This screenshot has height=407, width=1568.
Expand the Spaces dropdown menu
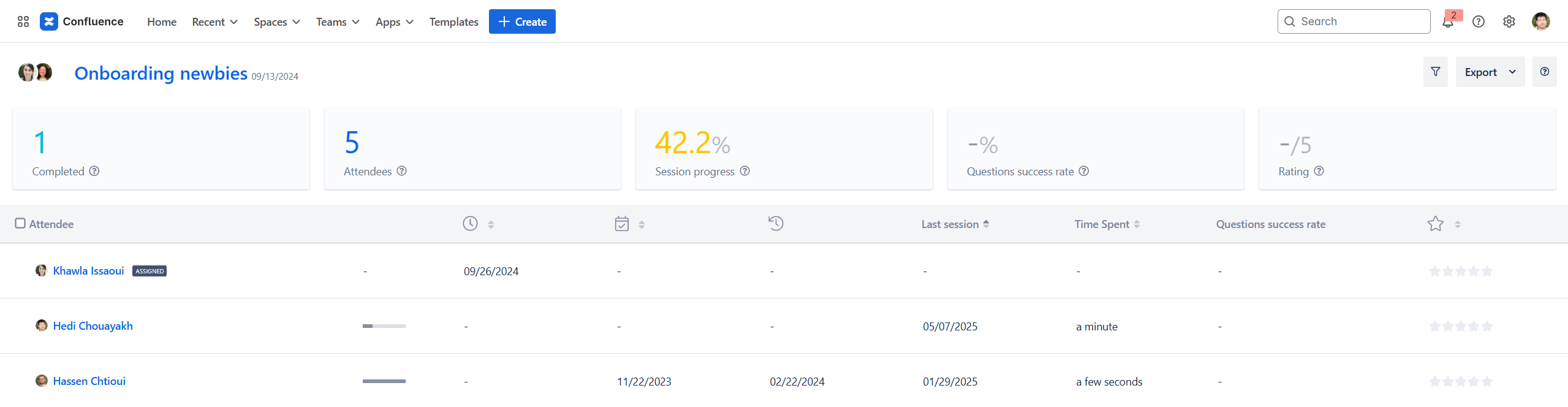coord(276,22)
